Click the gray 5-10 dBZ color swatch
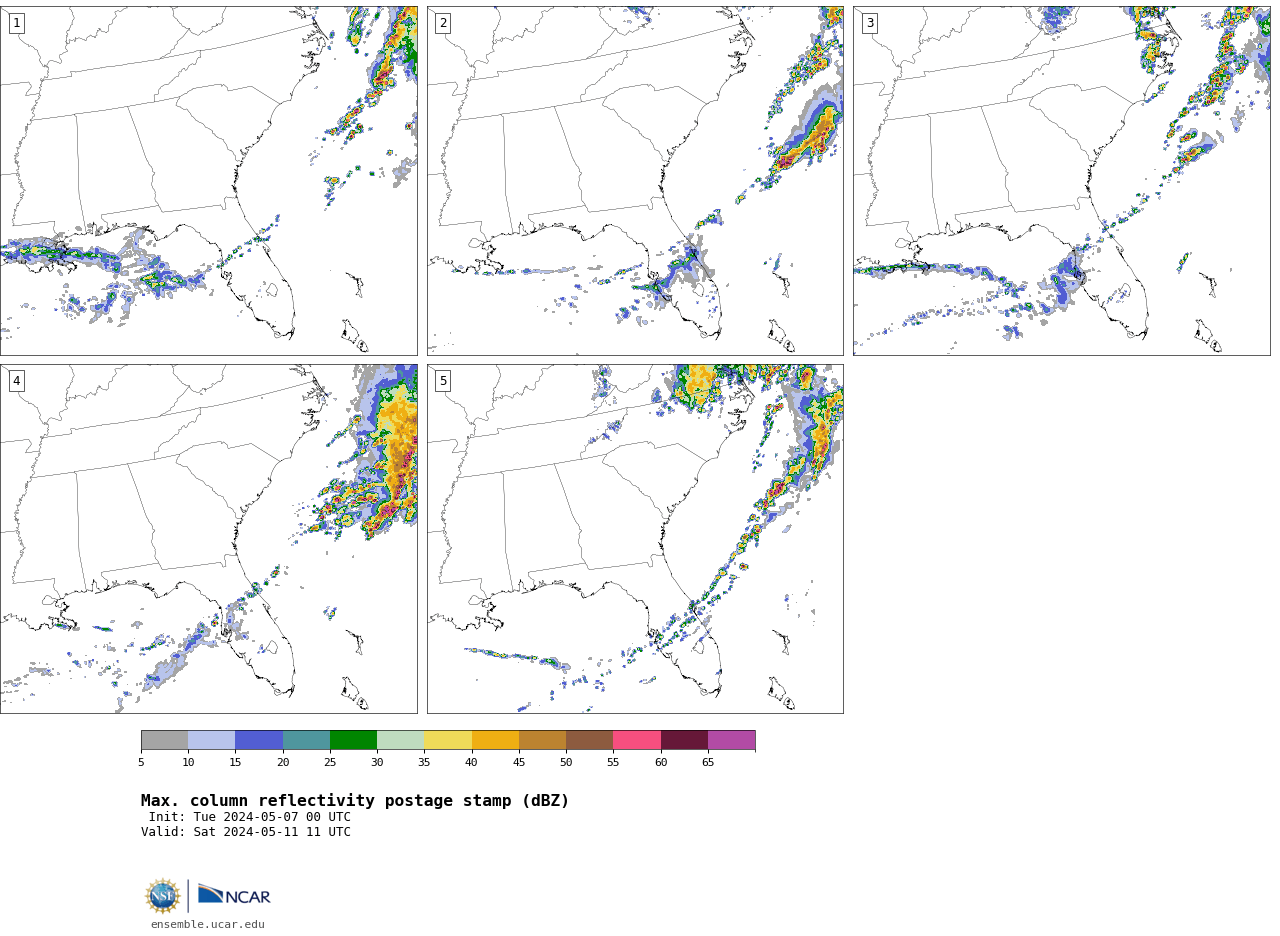Viewport: 1280px width, 936px height. pos(164,740)
